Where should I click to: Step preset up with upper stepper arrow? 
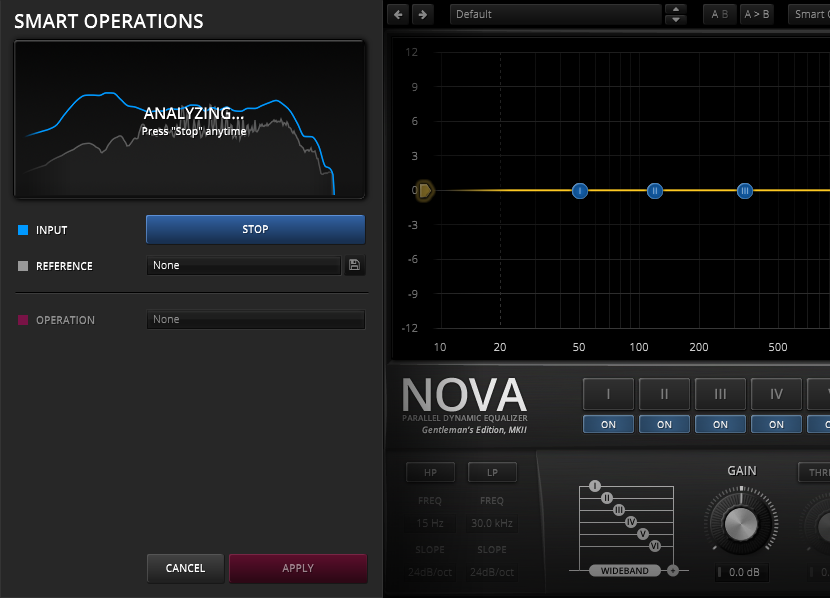click(675, 10)
